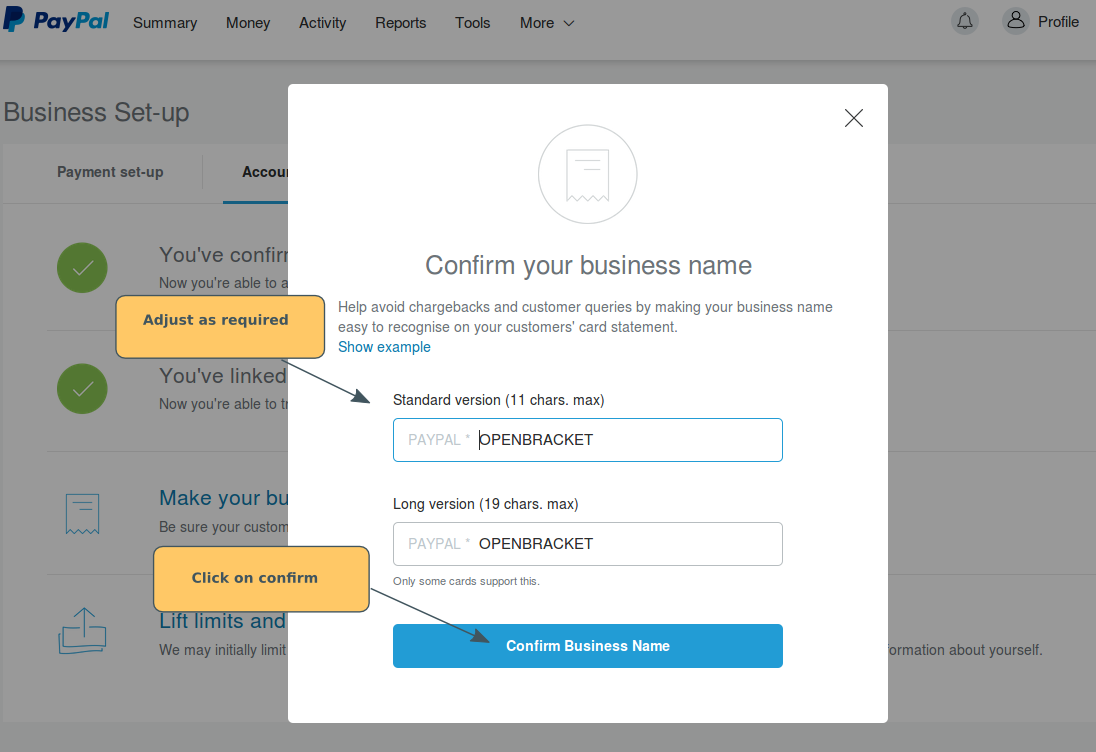Open the Summary menu

pos(165,23)
